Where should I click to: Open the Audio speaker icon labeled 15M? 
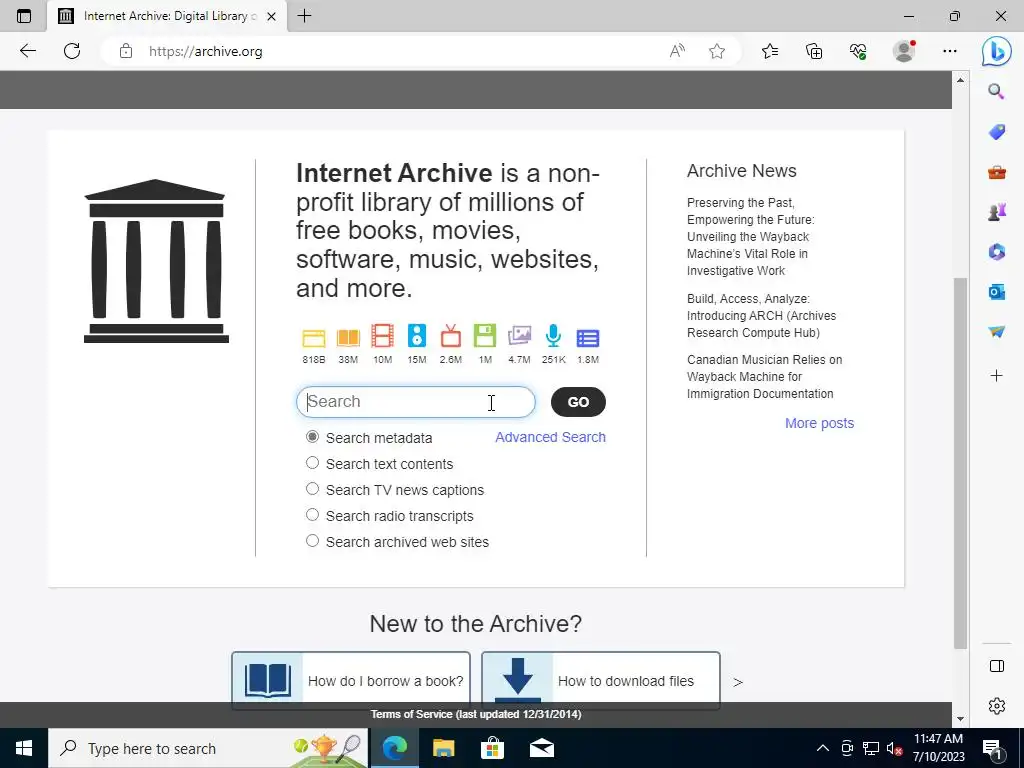point(417,336)
